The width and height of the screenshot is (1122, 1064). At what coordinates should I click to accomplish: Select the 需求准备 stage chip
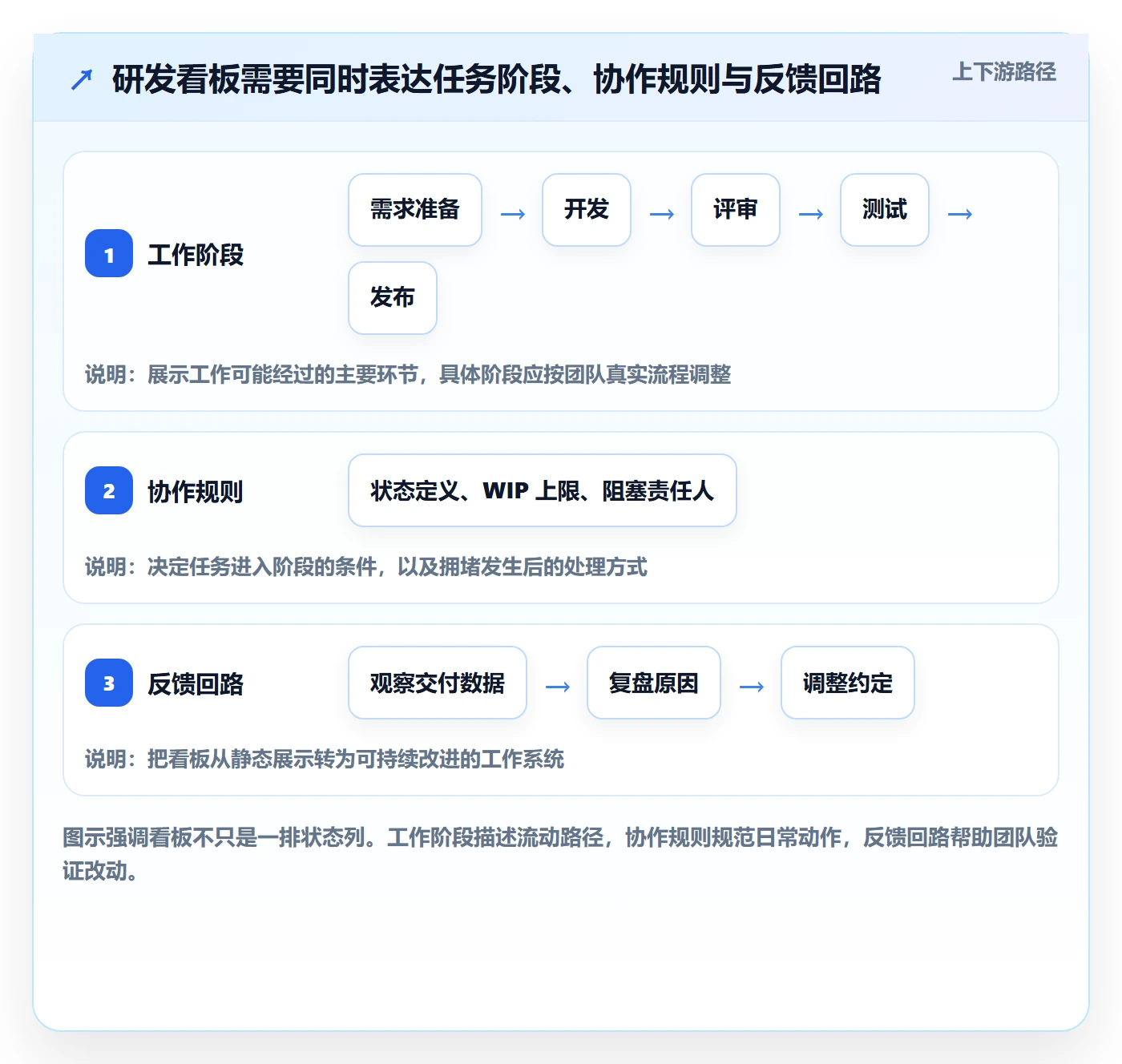coord(415,210)
